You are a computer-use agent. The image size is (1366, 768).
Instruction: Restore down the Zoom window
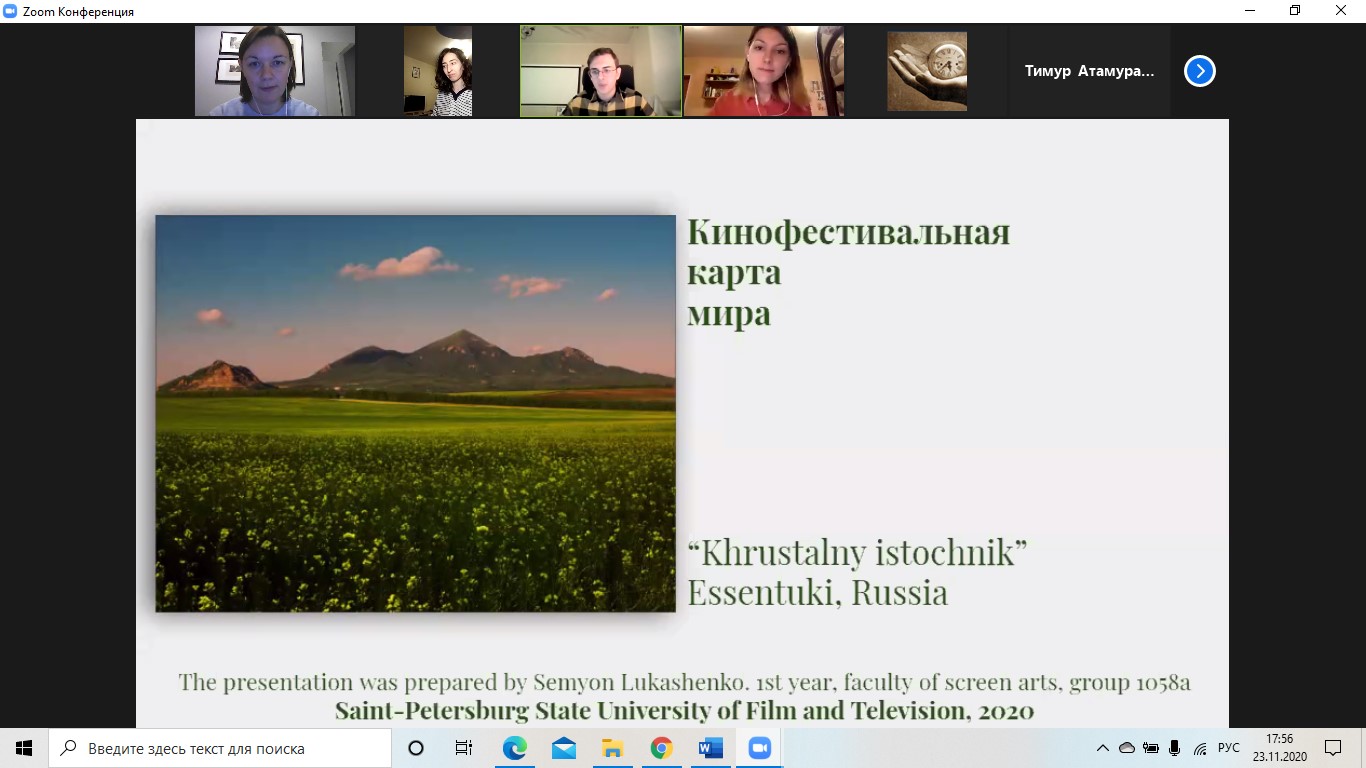click(x=1295, y=11)
